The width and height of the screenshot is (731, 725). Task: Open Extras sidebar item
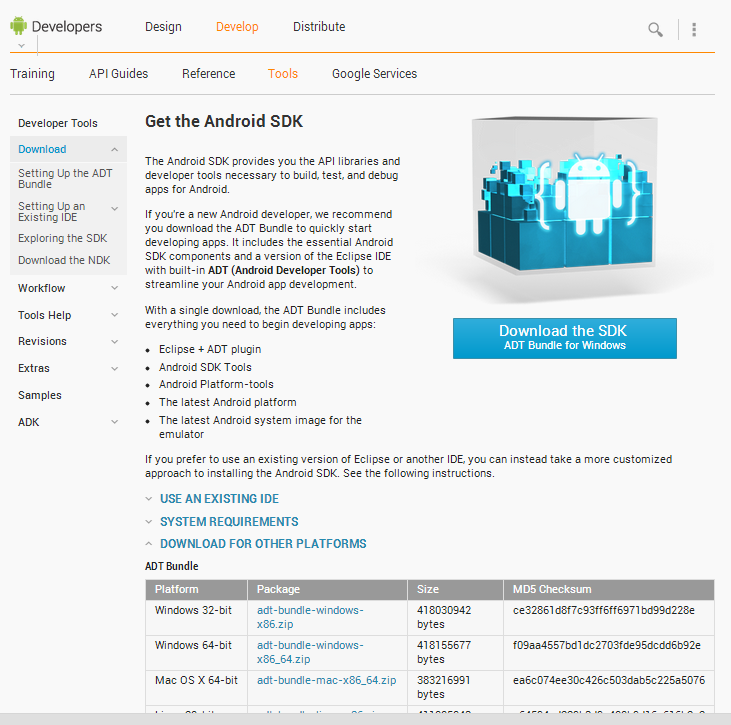tap(34, 368)
